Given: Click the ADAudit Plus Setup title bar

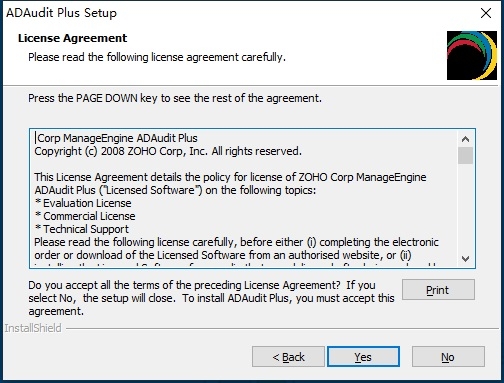Looking at the screenshot, I should (233, 13).
